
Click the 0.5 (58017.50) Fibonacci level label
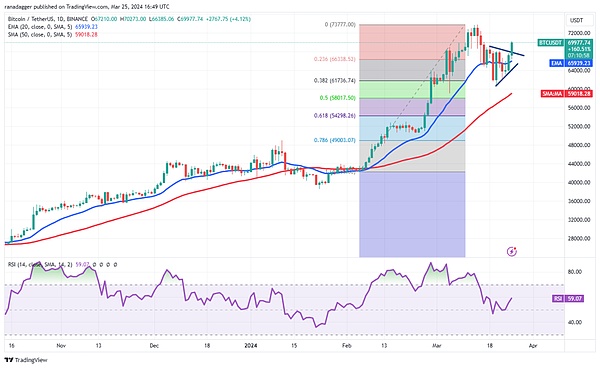click(x=338, y=98)
